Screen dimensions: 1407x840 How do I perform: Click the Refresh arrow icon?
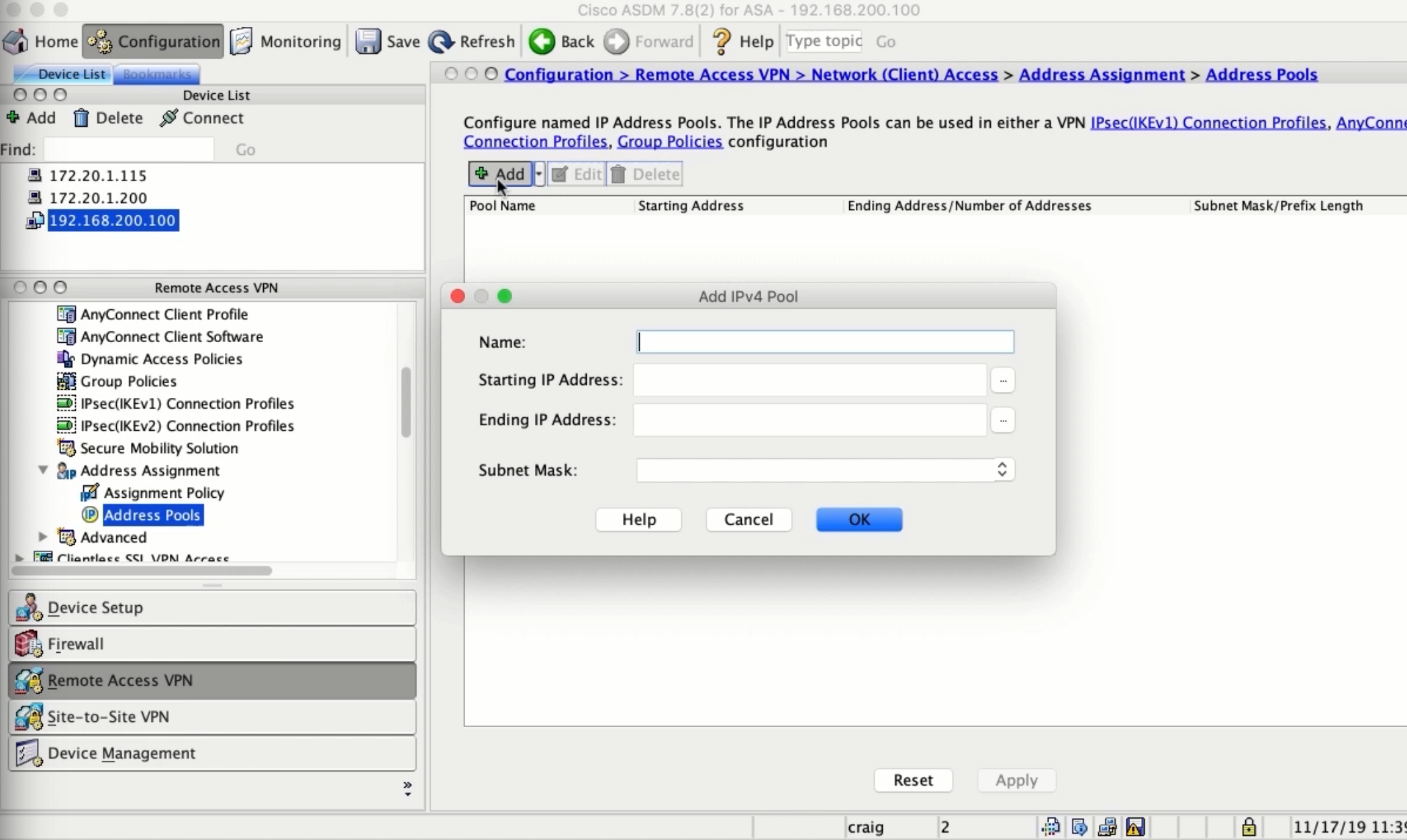click(441, 42)
